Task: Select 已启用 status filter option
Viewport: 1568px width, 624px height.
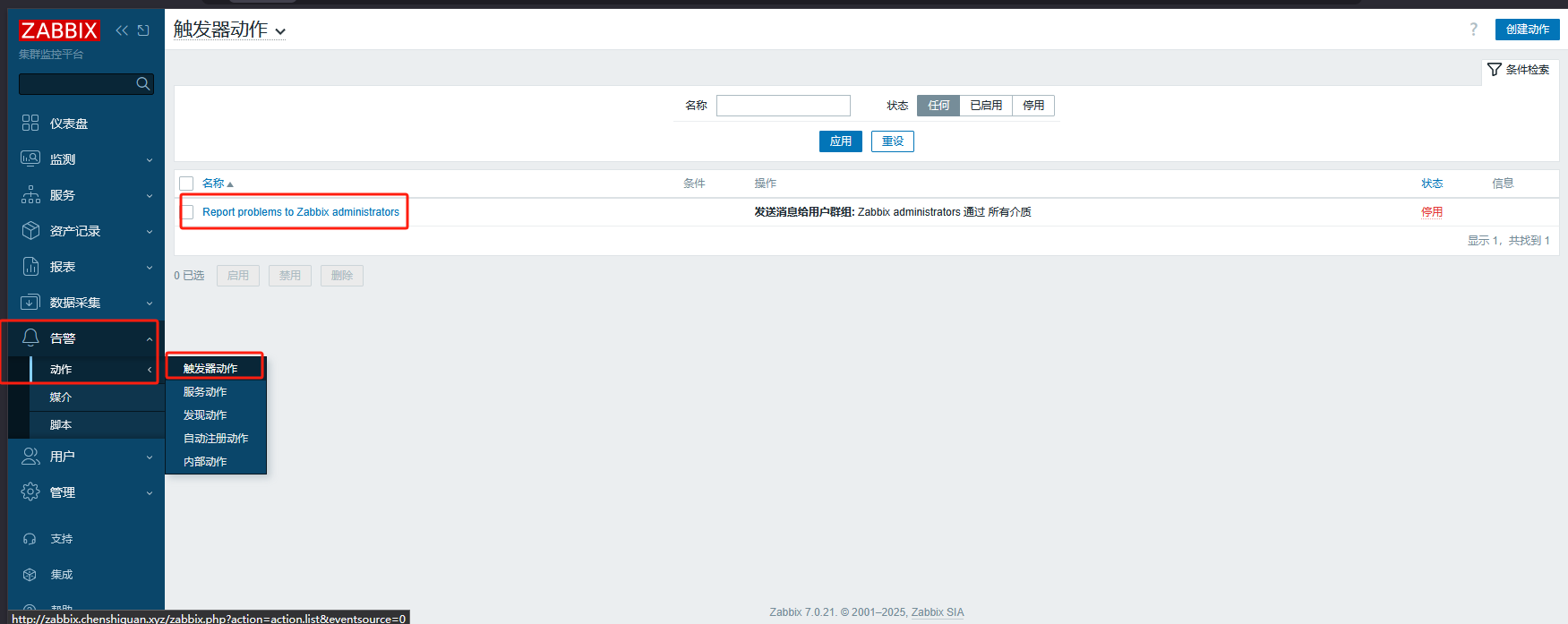Action: click(986, 106)
